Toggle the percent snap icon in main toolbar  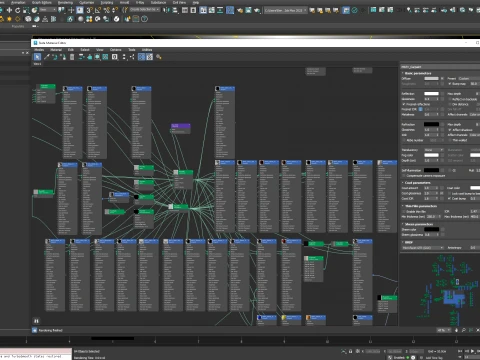(107, 10)
